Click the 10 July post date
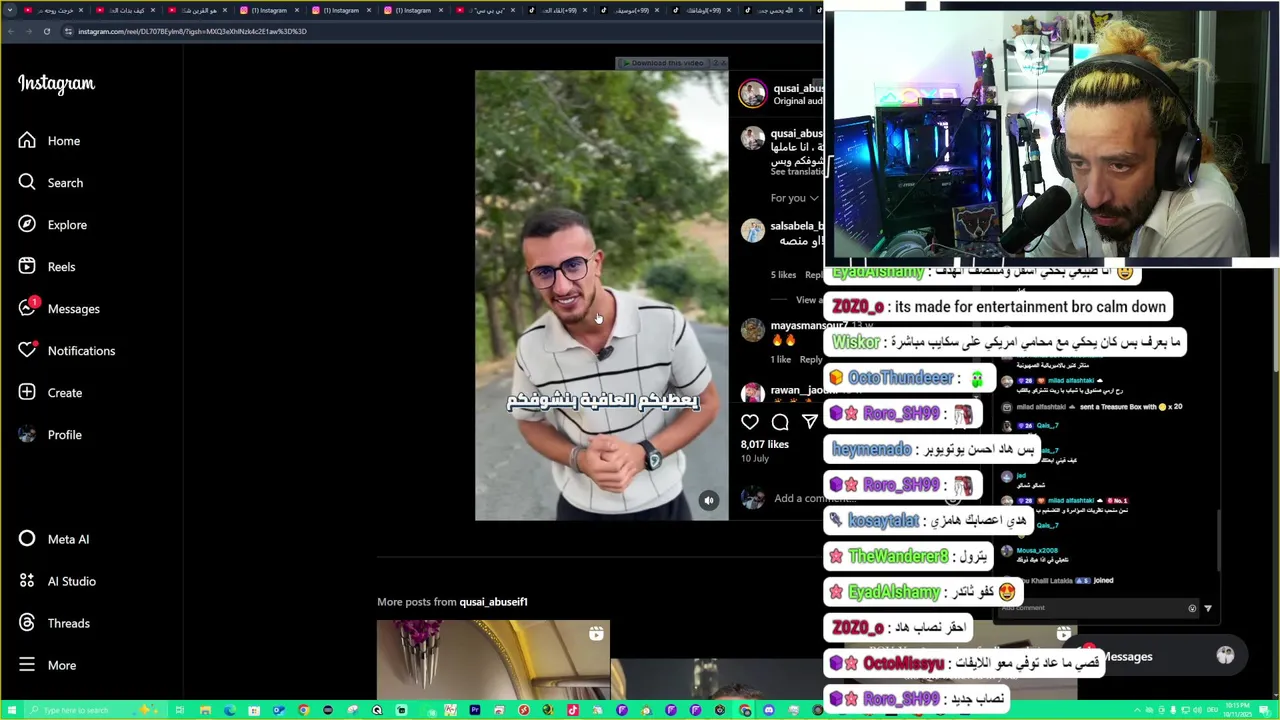 [x=755, y=458]
